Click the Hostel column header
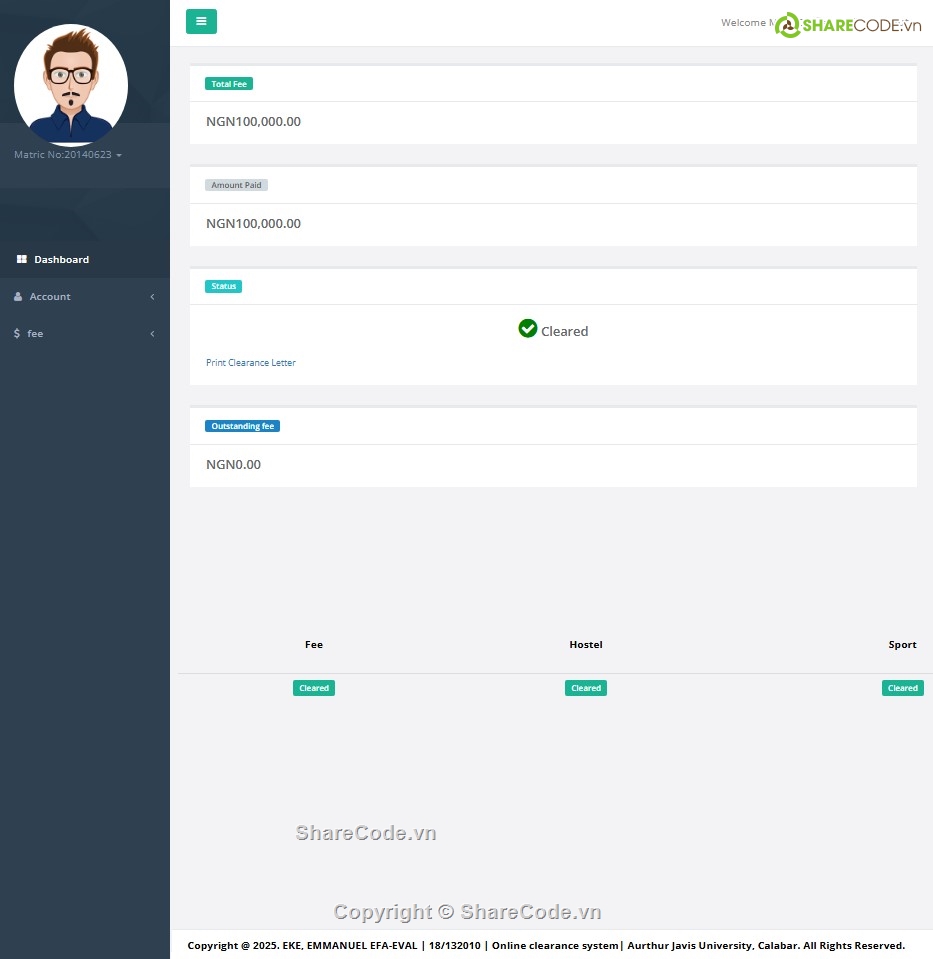The height and width of the screenshot is (959, 933). (586, 645)
